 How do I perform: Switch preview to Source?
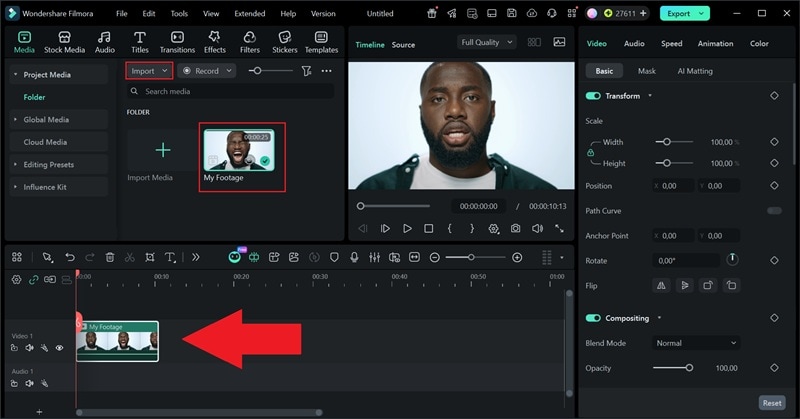[403, 45]
